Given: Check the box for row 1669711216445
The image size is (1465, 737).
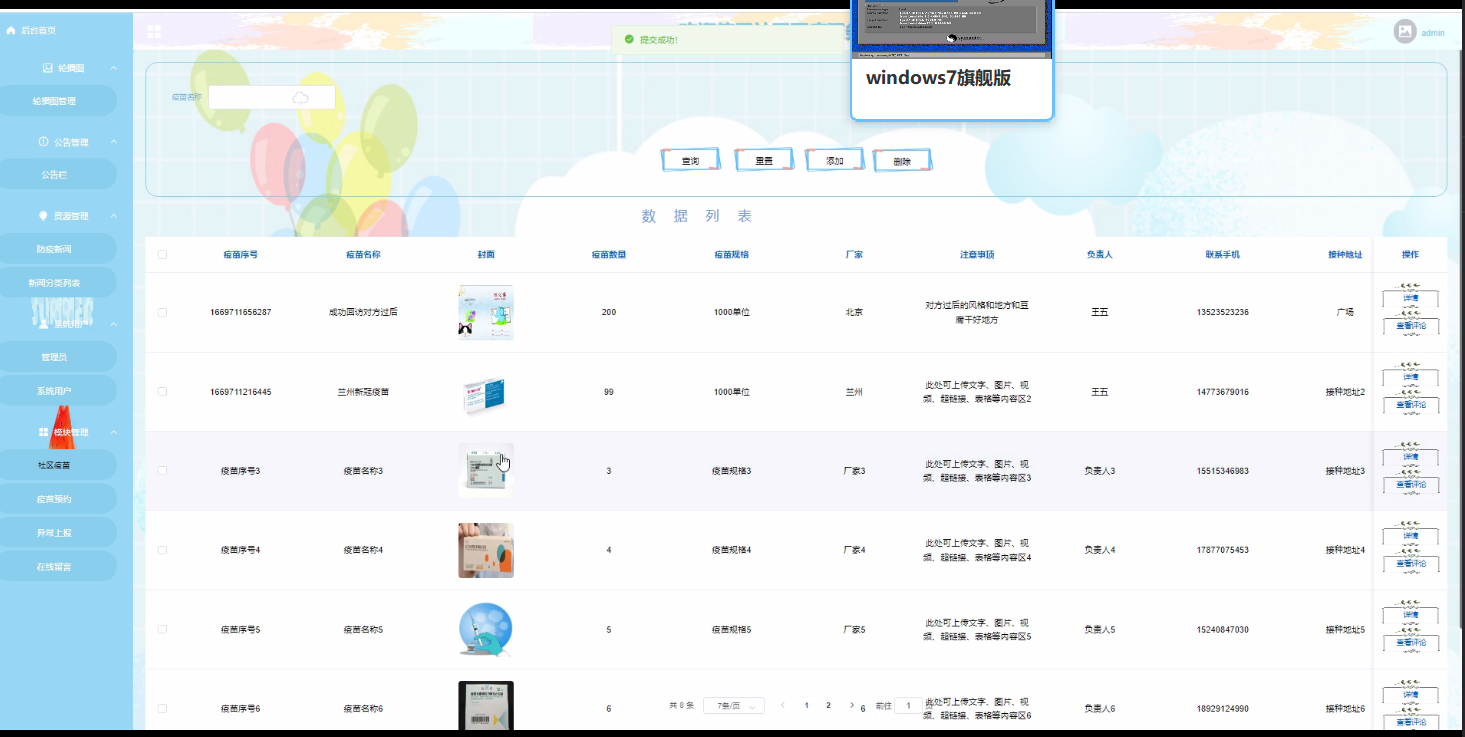Looking at the screenshot, I should point(162,391).
